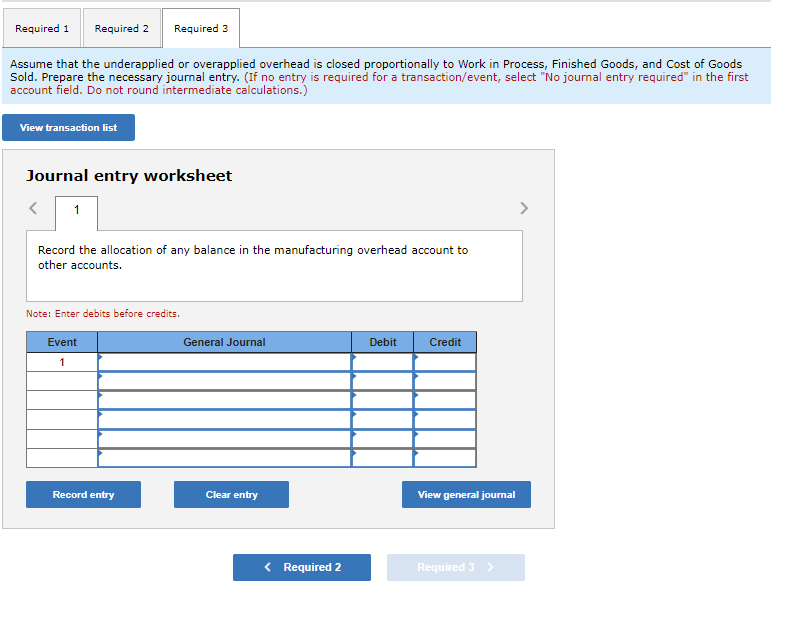Click the View transaction list button
810x635 pixels.
click(x=68, y=127)
